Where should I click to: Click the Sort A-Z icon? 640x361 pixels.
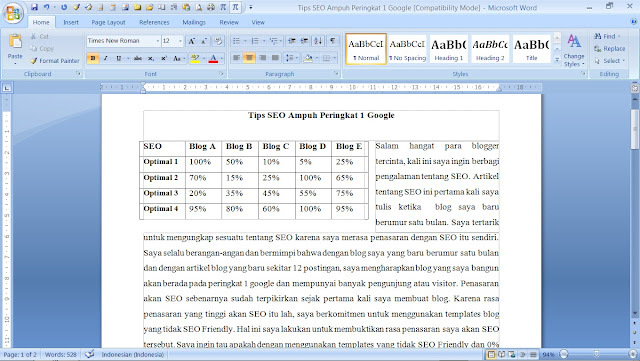click(318, 41)
